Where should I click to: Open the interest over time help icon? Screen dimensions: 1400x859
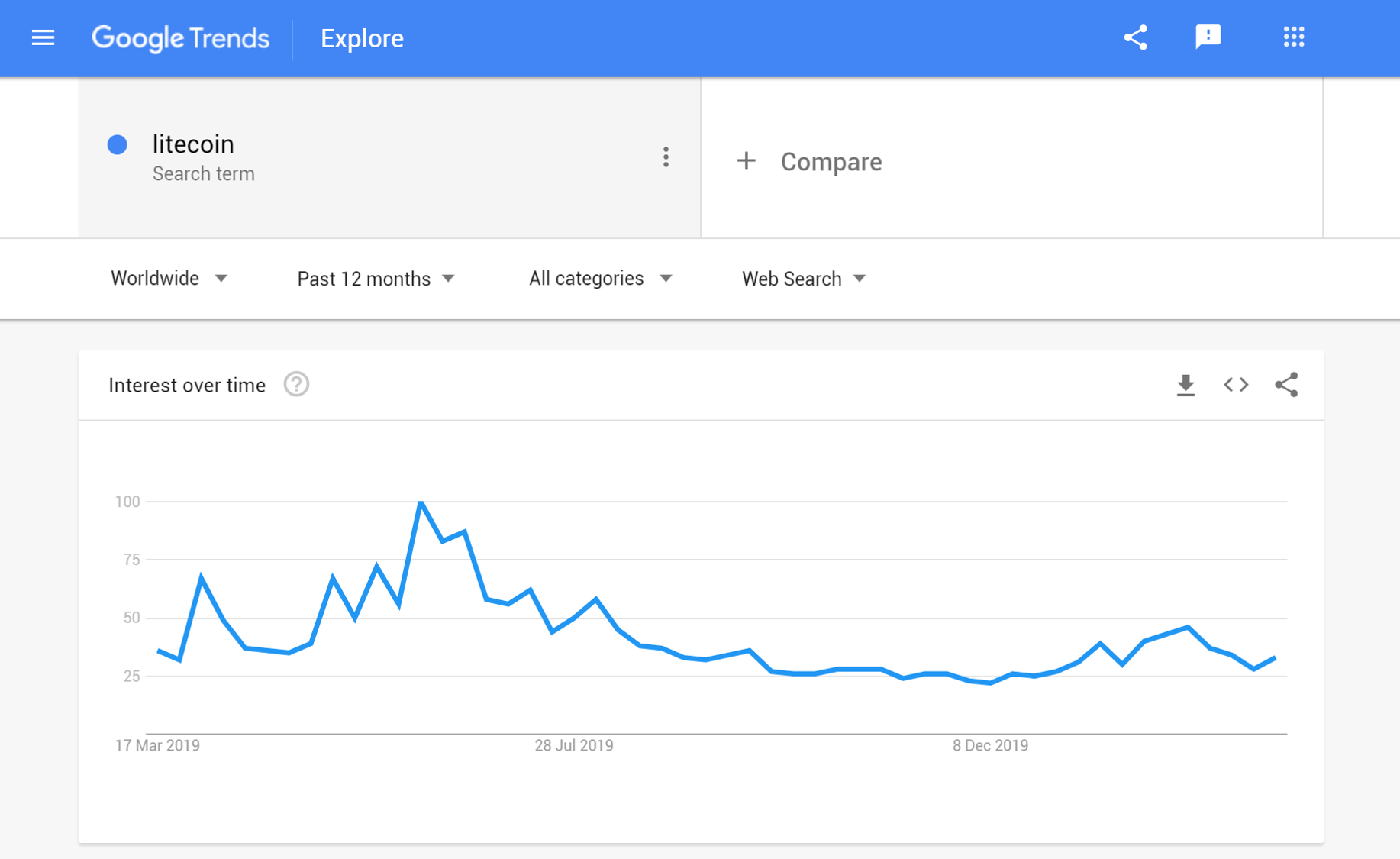[296, 385]
